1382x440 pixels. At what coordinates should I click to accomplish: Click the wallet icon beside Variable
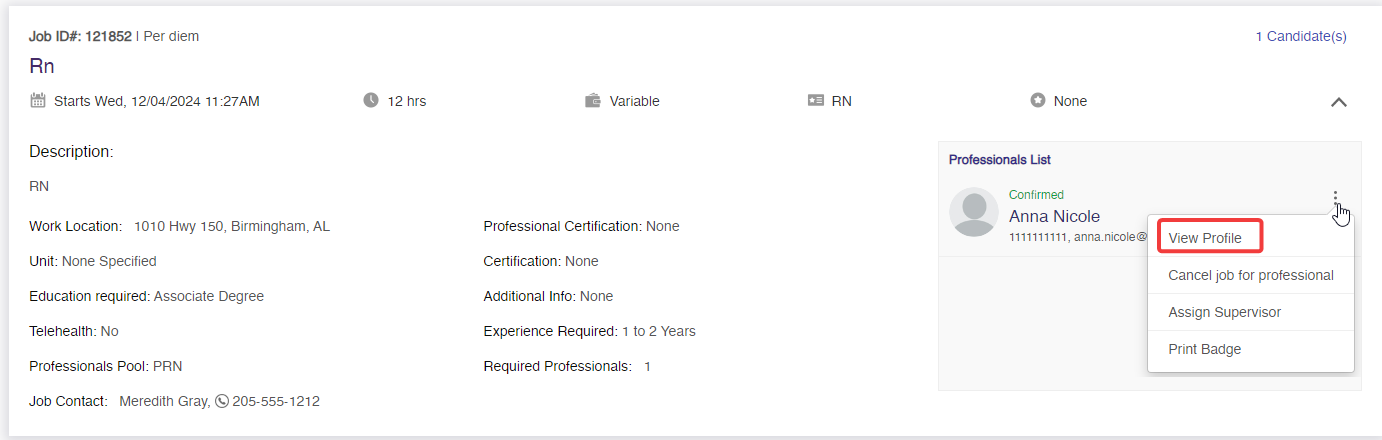pyautogui.click(x=593, y=100)
